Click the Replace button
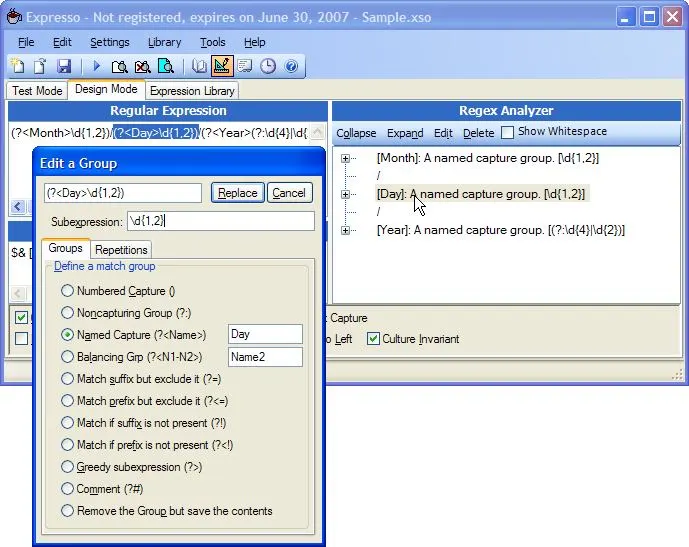Screen dimensions: 689x547 coord(237,193)
